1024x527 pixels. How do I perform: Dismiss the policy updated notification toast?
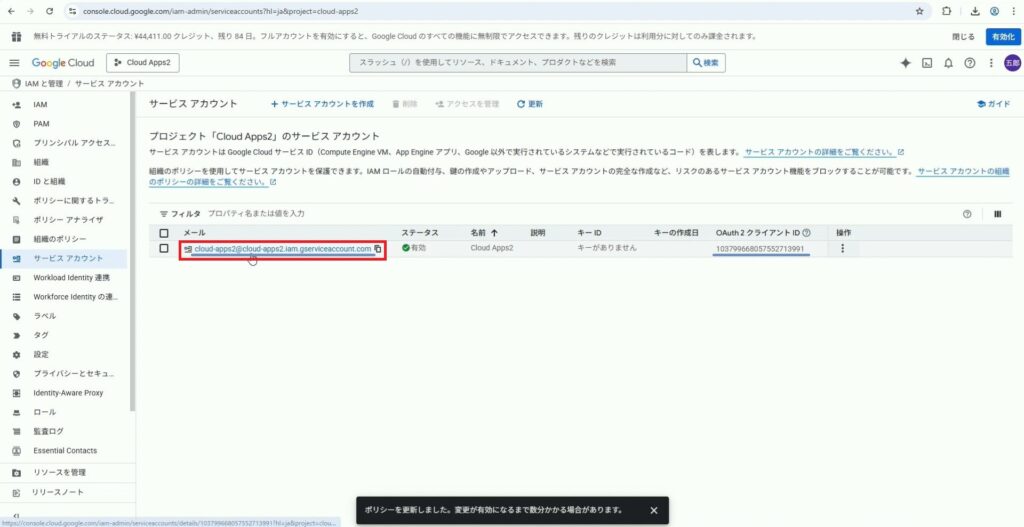click(x=653, y=510)
